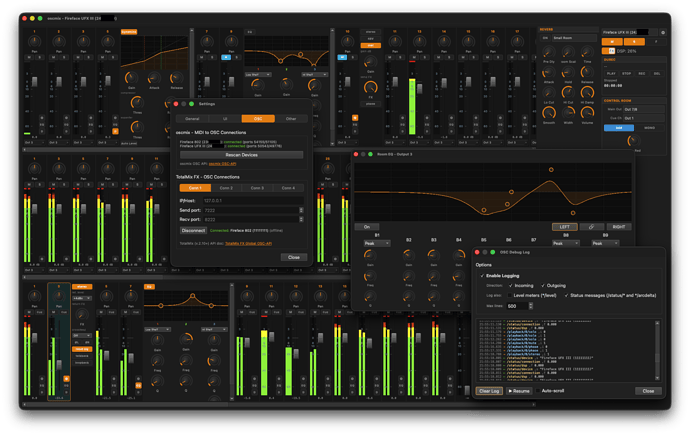The image size is (690, 435).
Task: Adjust the reverb Pre Dly knob
Action: click(x=549, y=52)
